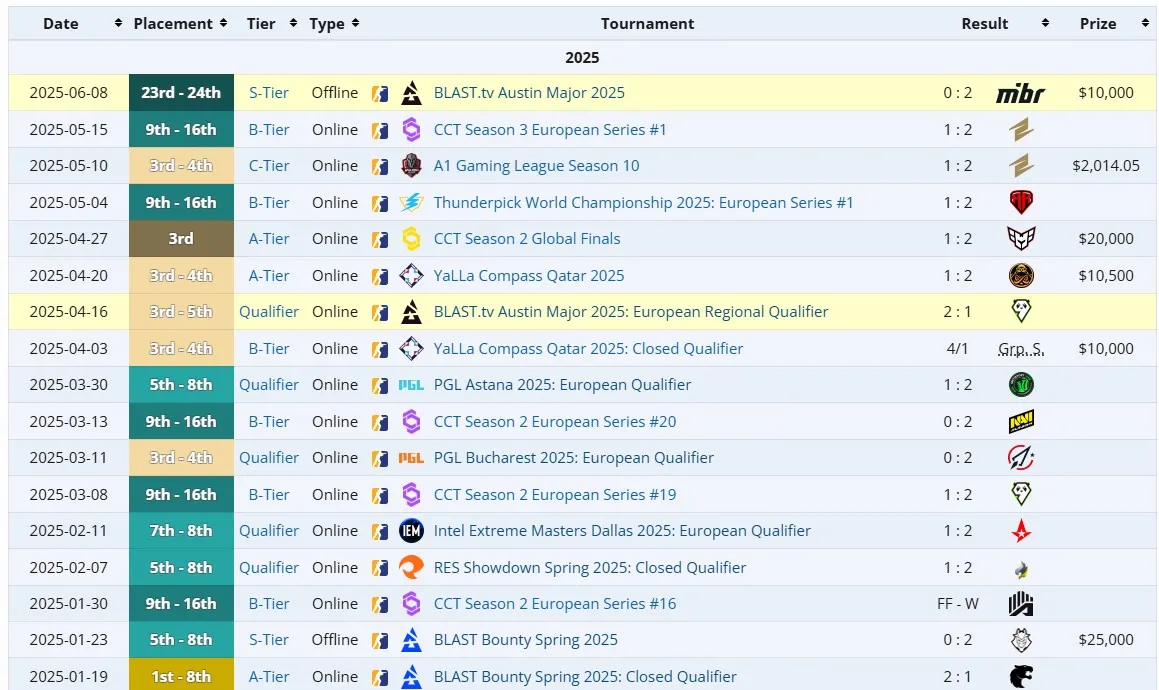Screen dimensions: 1159x690
Task: Click BLAST.tv tournament icon next to Austin Major 2025
Action: point(411,93)
